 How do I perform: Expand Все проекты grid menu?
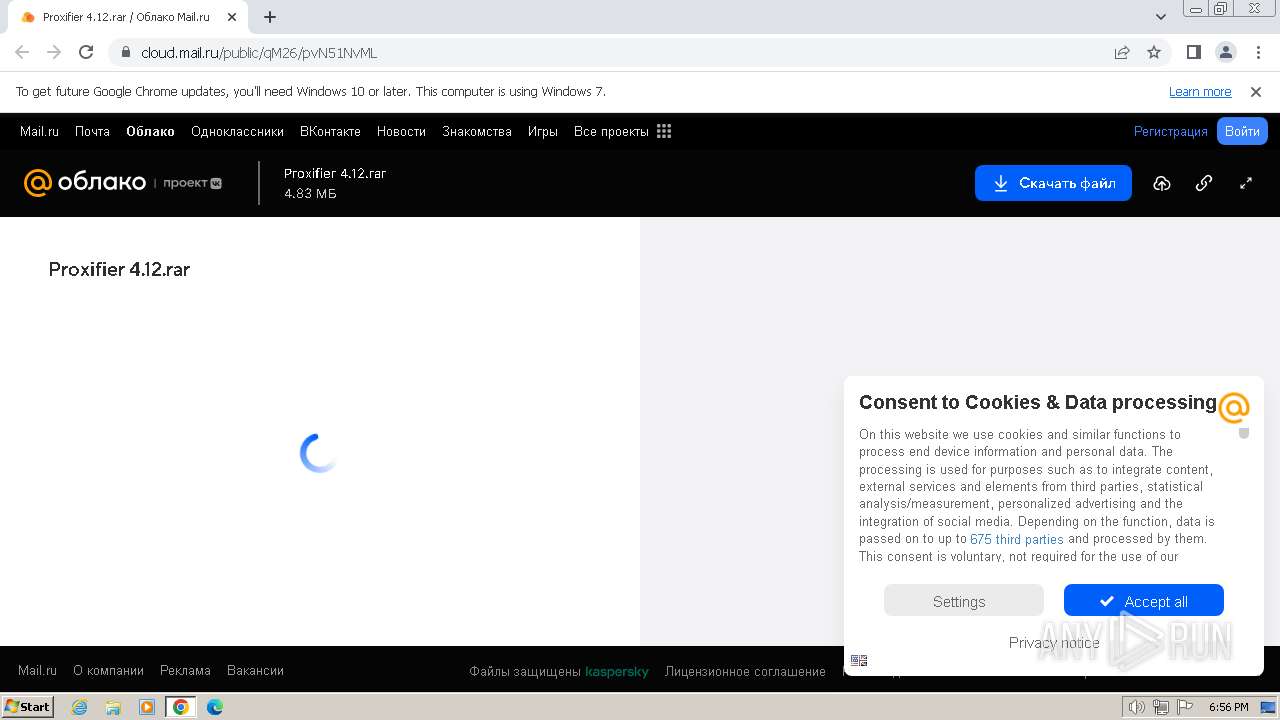click(x=622, y=131)
